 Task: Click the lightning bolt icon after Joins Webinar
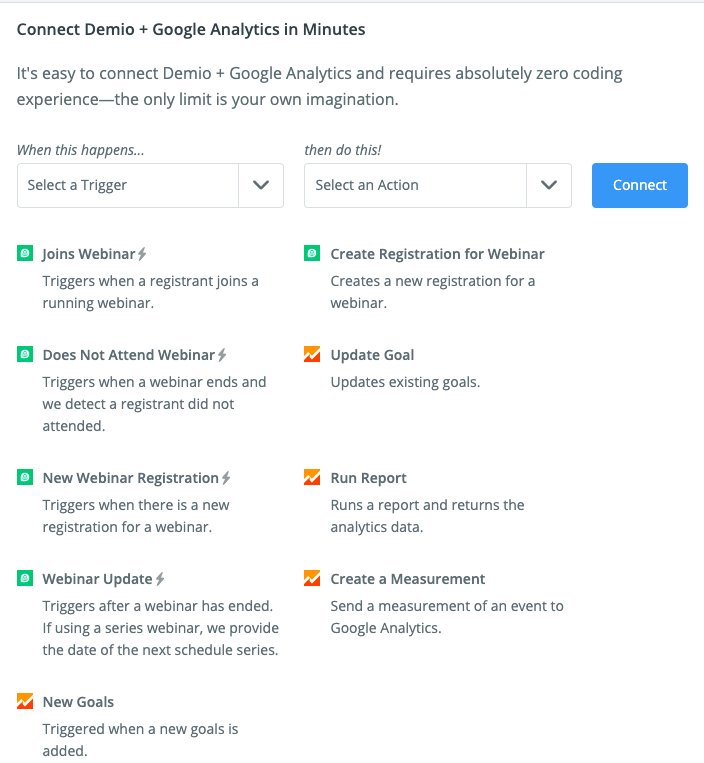coord(142,254)
